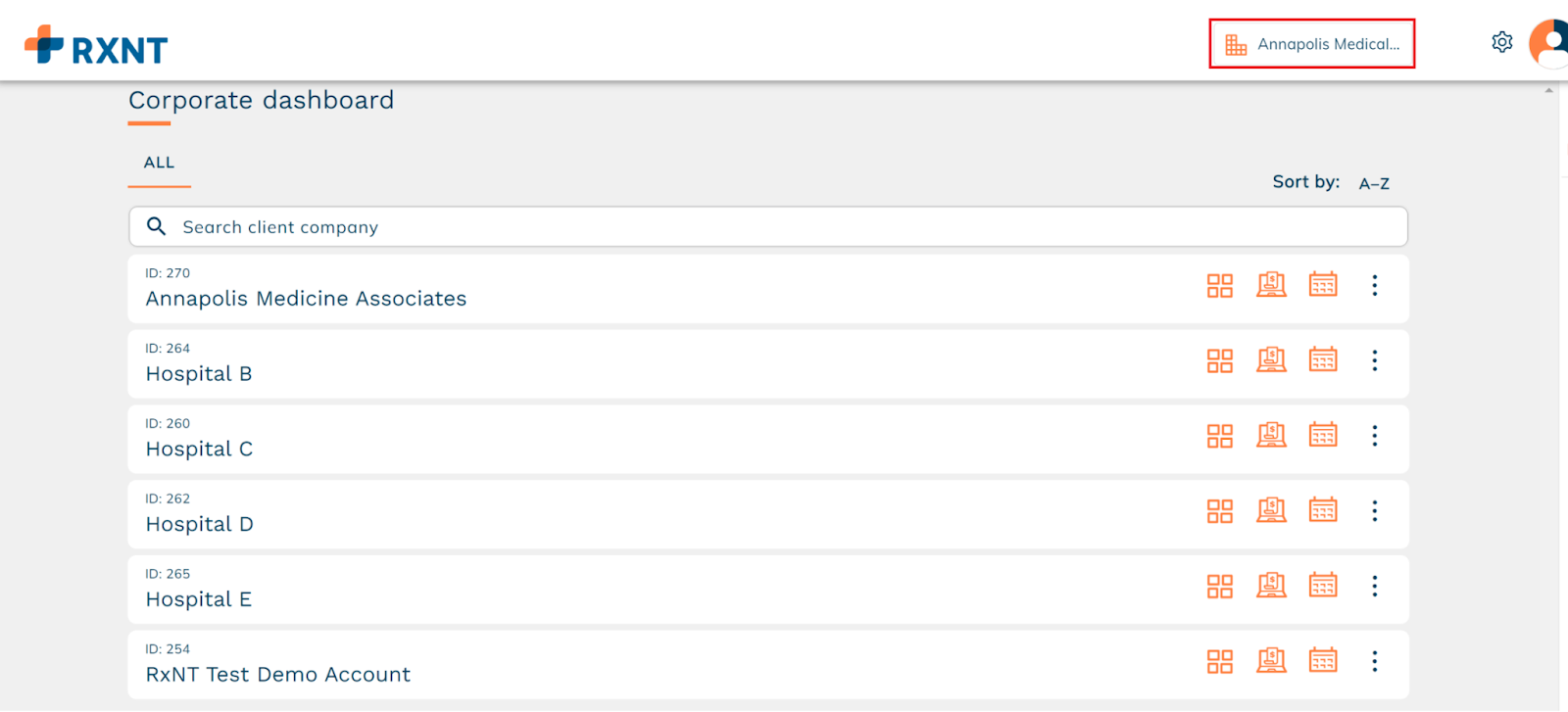Click the RXNT logo
The width and height of the screenshot is (1568, 712).
[x=96, y=45]
